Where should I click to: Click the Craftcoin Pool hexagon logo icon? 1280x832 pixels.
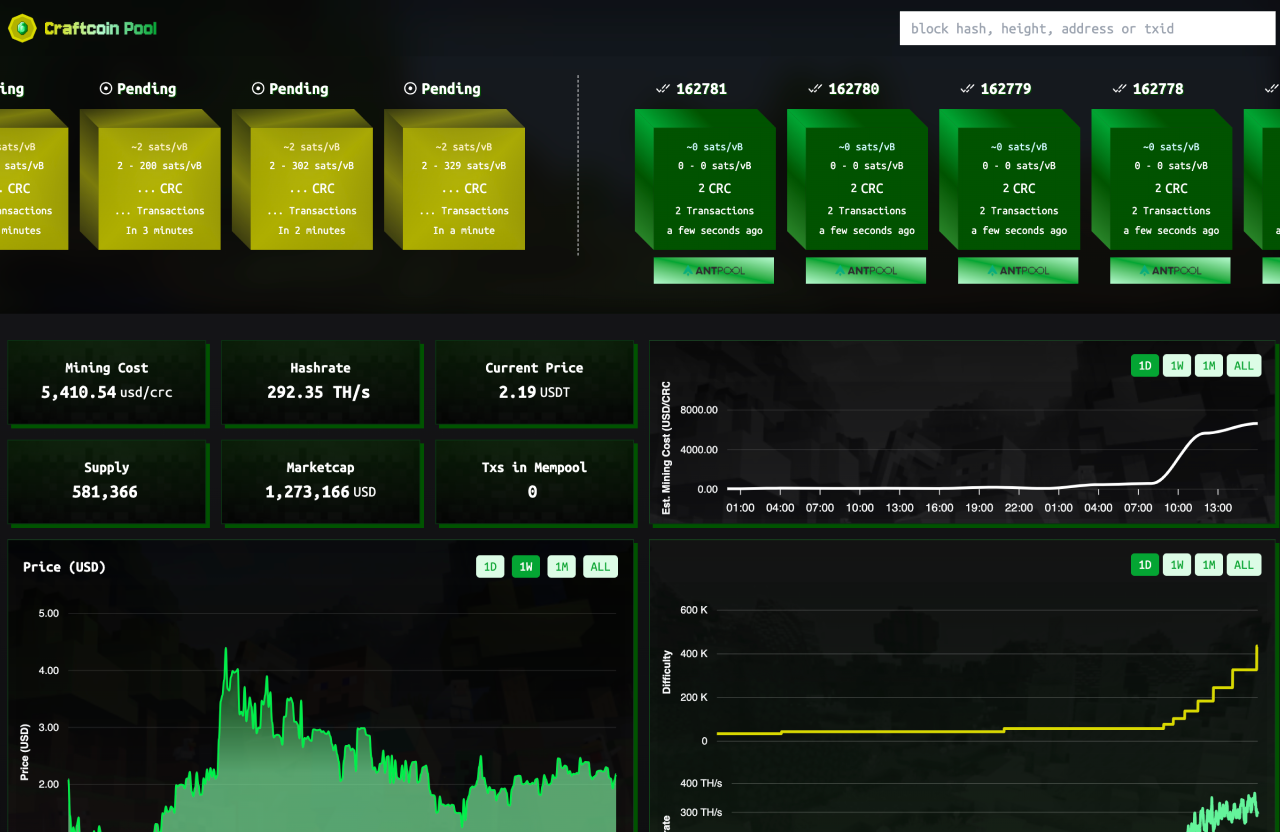pyautogui.click(x=23, y=28)
